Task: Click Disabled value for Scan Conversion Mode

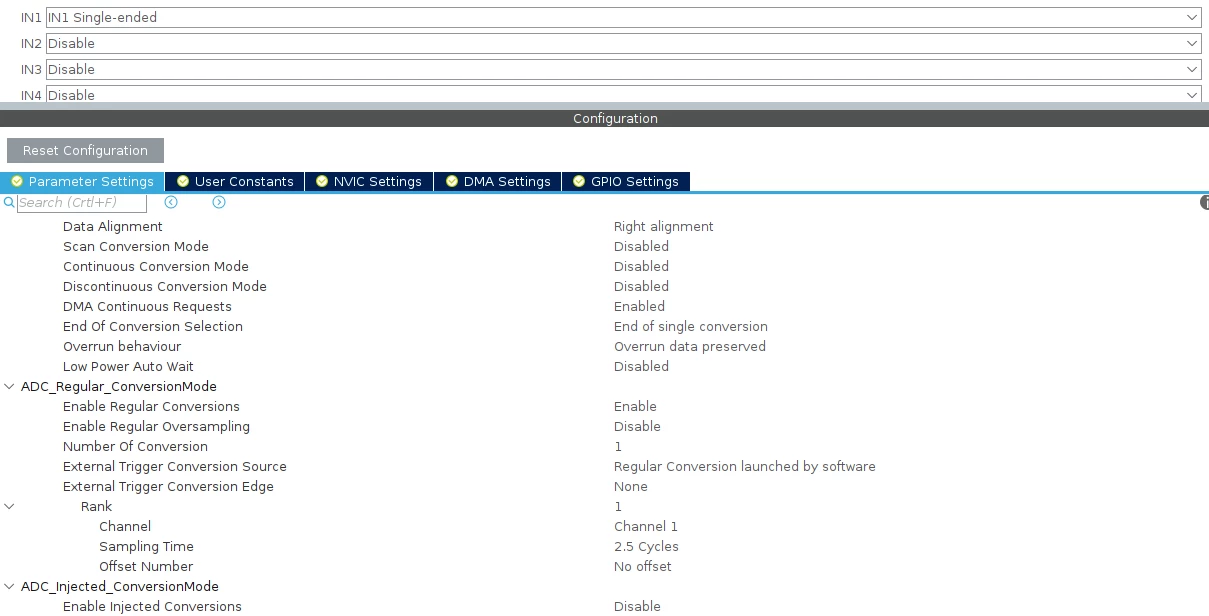Action: click(641, 246)
